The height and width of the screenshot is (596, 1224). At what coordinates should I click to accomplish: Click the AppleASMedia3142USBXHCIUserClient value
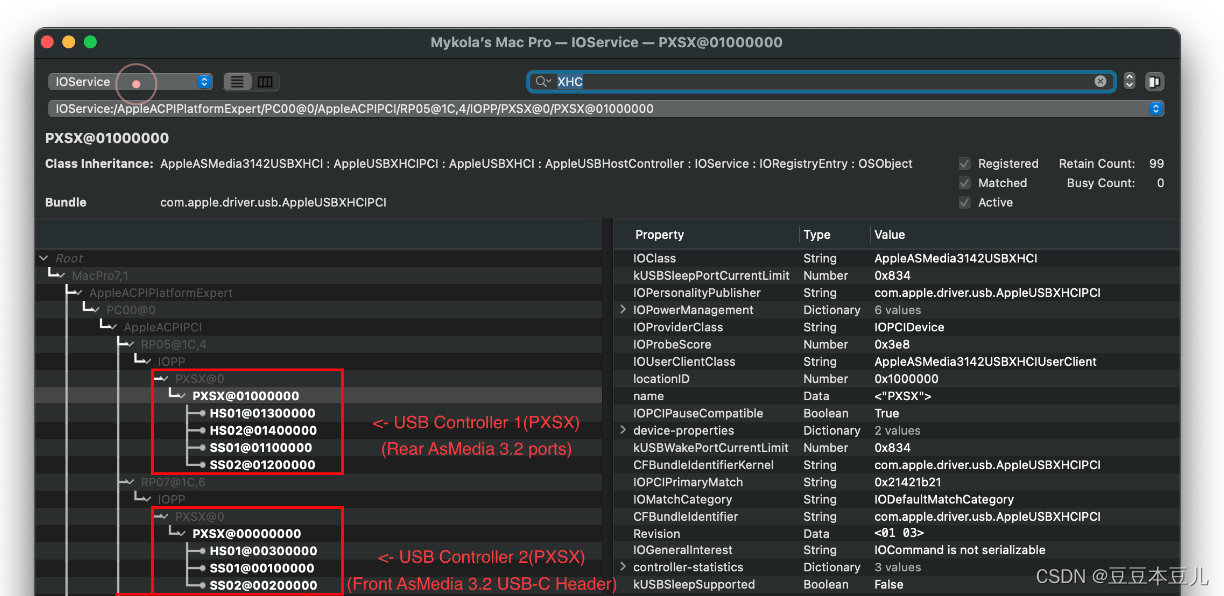985,362
